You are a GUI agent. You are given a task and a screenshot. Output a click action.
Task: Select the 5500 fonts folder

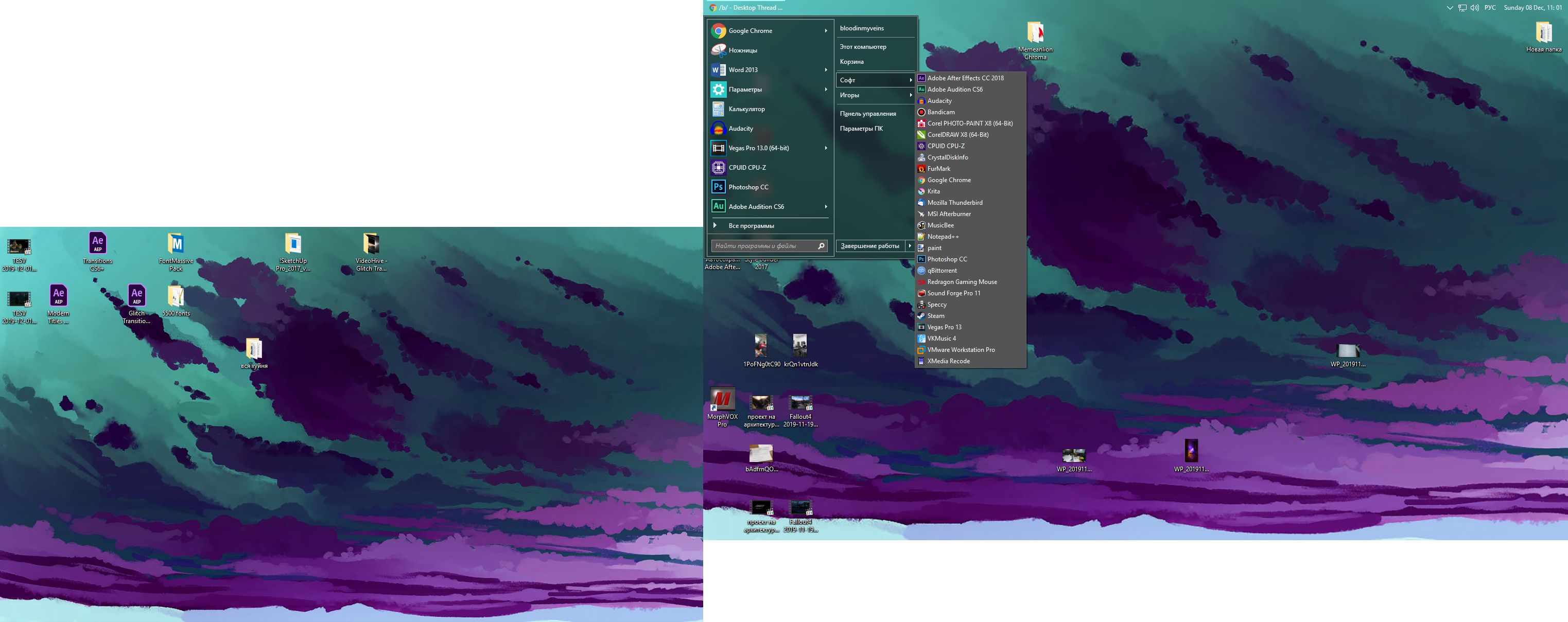click(176, 300)
